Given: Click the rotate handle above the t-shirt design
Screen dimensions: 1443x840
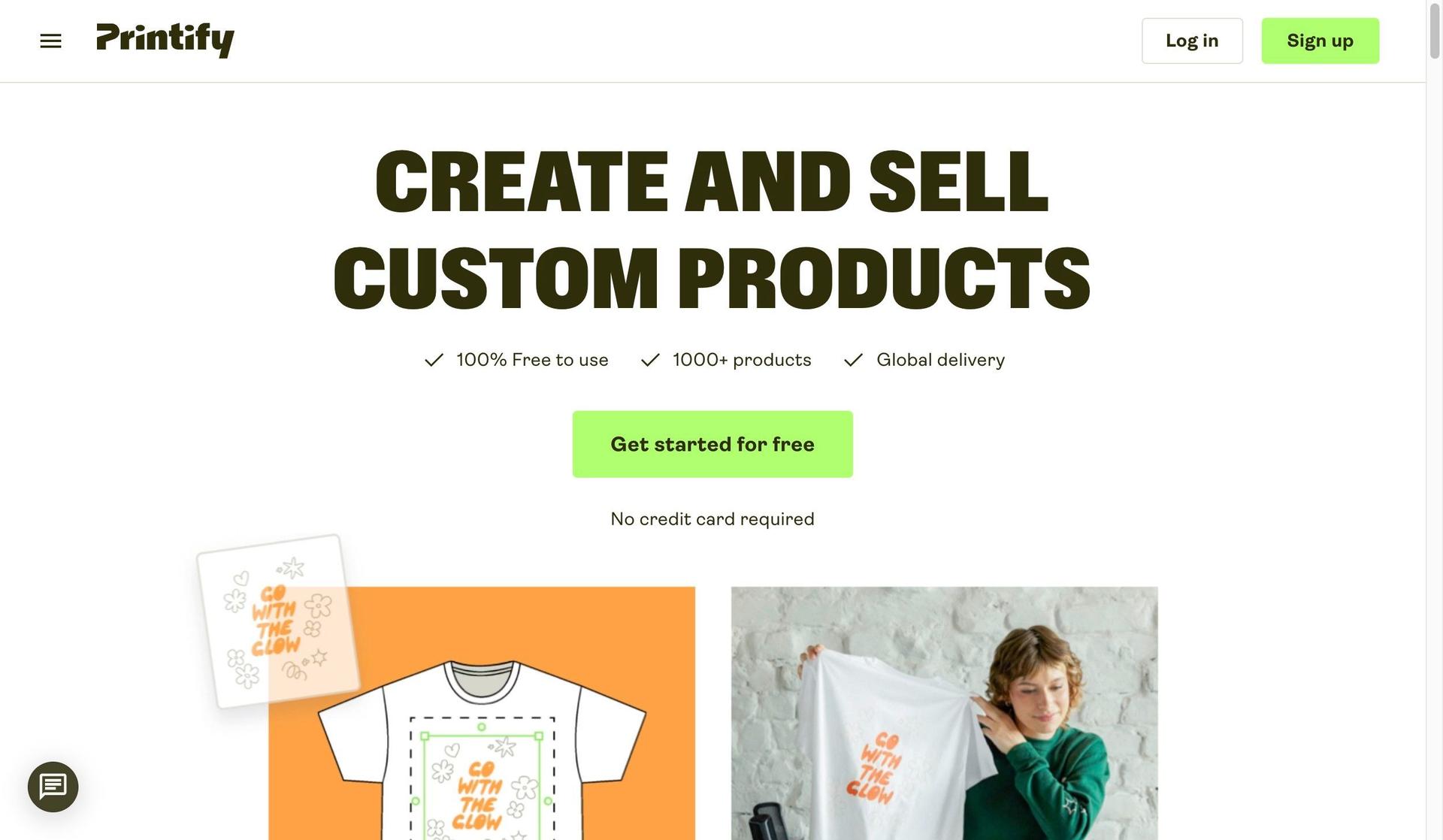Looking at the screenshot, I should click(x=482, y=727).
